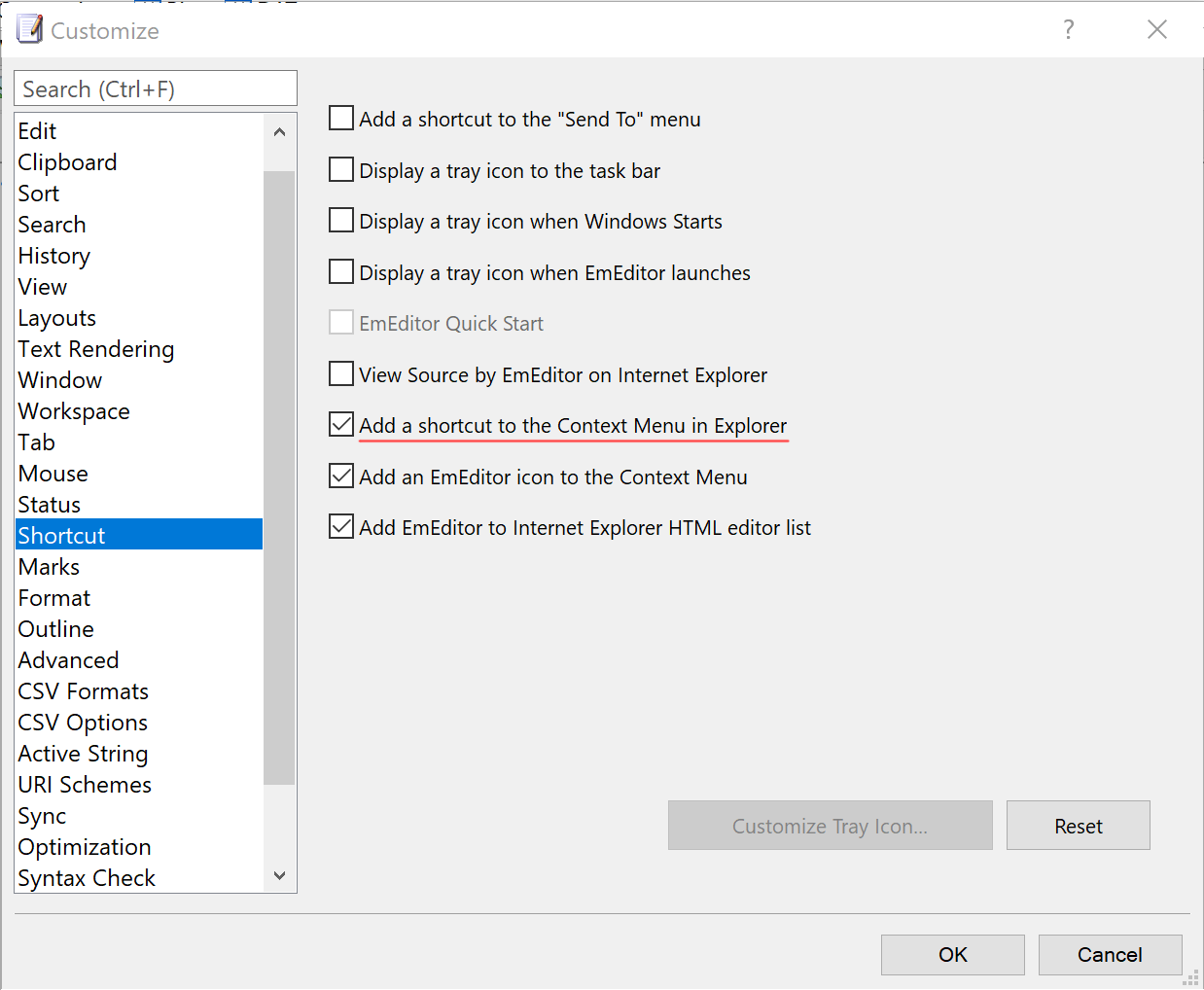Toggle tray icon when Windows Starts
The height and width of the screenshot is (990, 1204).
point(341,221)
